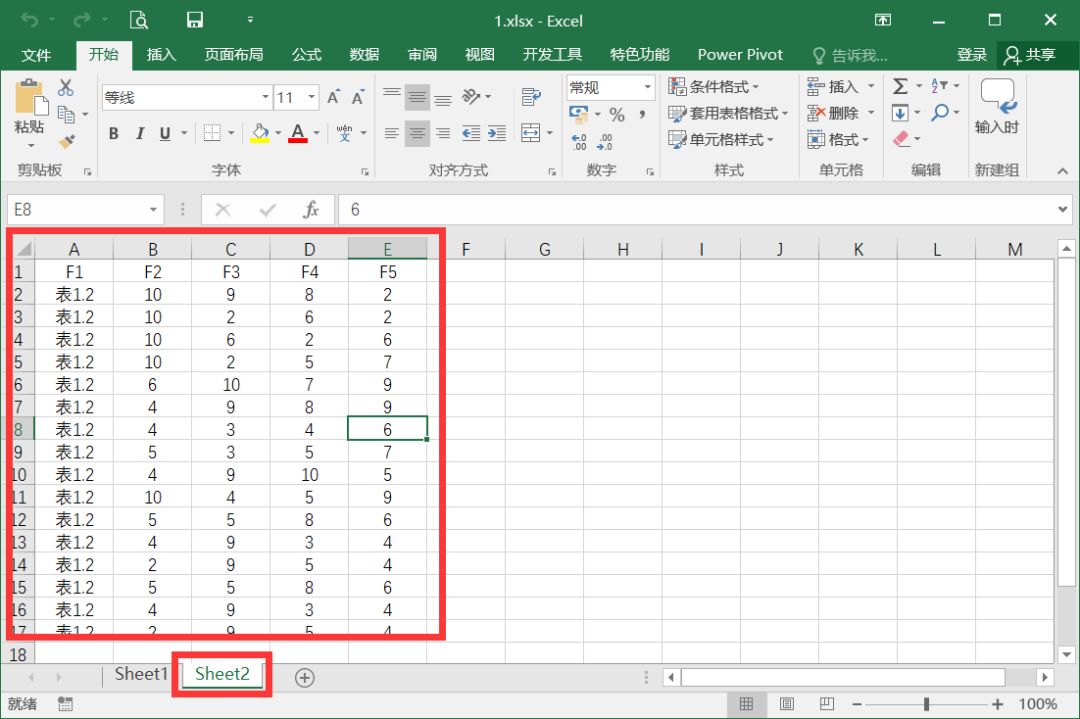Increase font size with larger A icon
Screen dimensions: 1080x719
(333, 97)
